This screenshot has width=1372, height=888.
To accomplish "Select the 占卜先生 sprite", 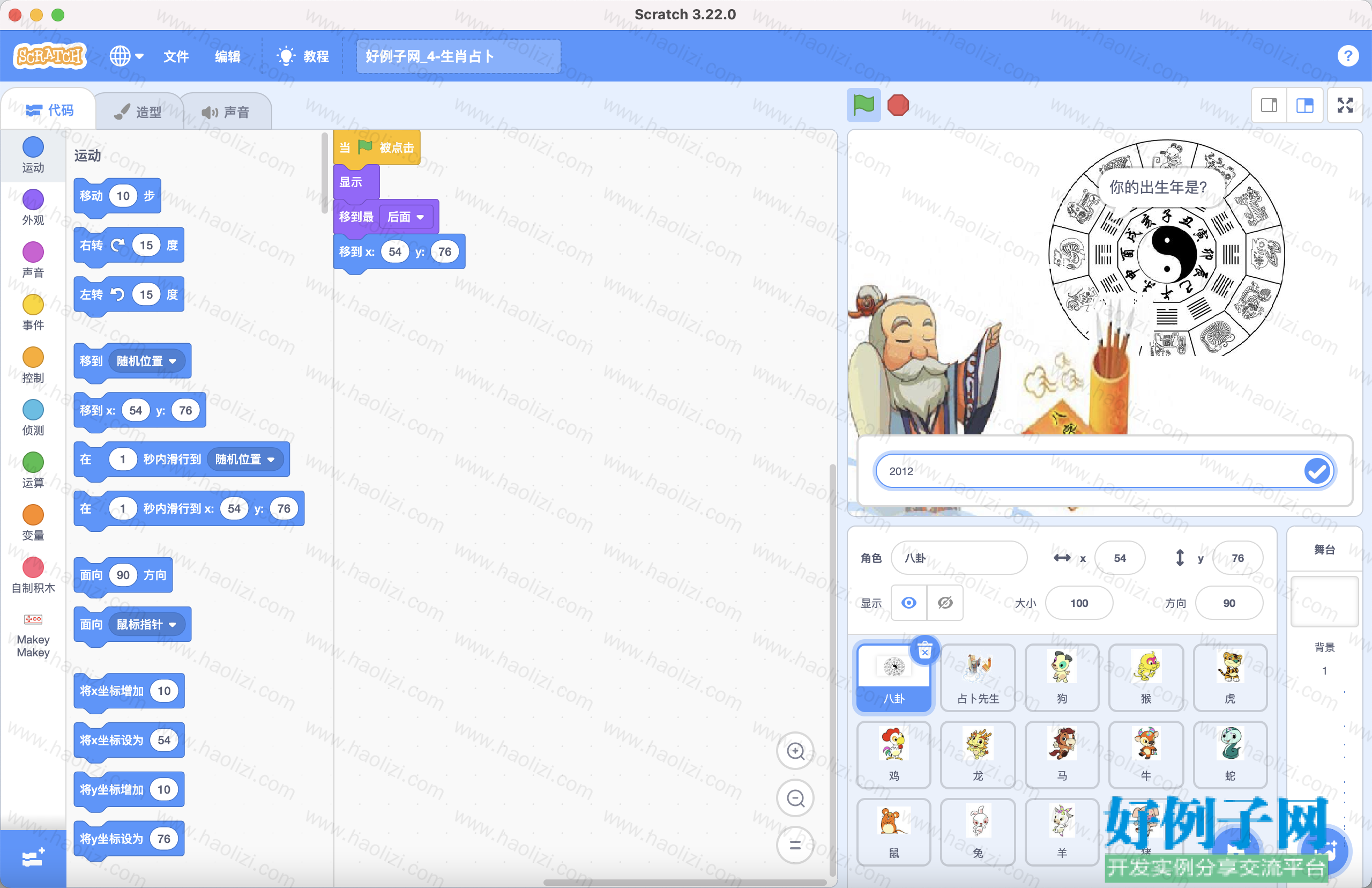I will click(978, 678).
